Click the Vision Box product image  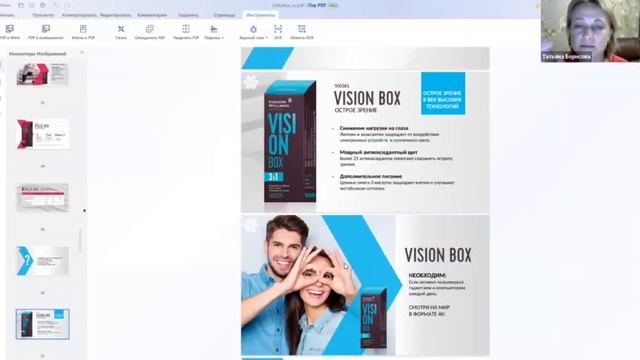290,142
